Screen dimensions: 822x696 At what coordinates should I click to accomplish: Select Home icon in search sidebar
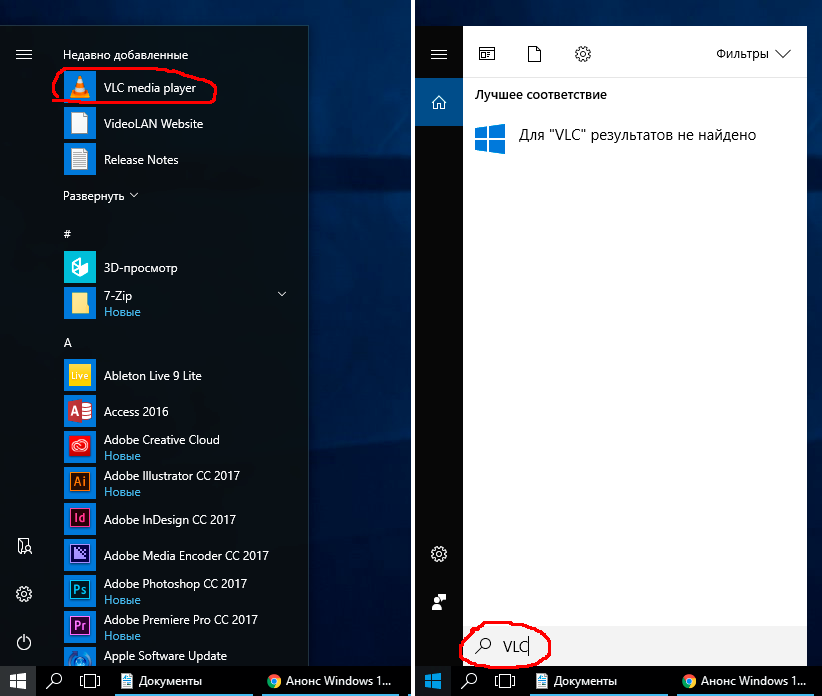click(439, 102)
